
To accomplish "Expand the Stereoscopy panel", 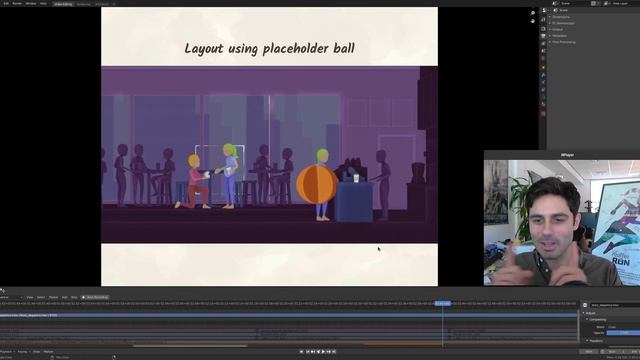I will click(562, 23).
